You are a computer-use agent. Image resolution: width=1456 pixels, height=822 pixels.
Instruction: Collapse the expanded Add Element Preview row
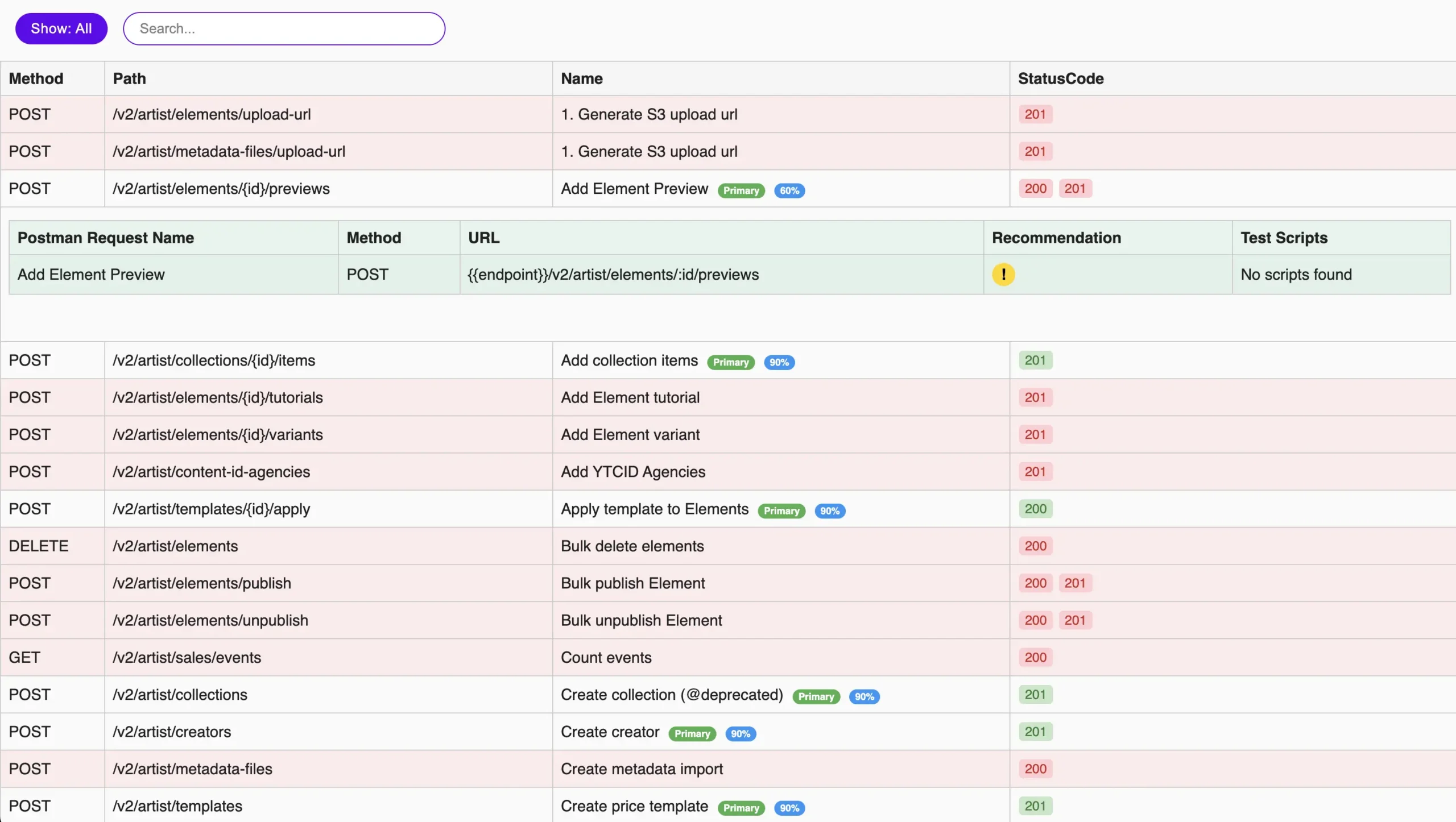click(634, 189)
